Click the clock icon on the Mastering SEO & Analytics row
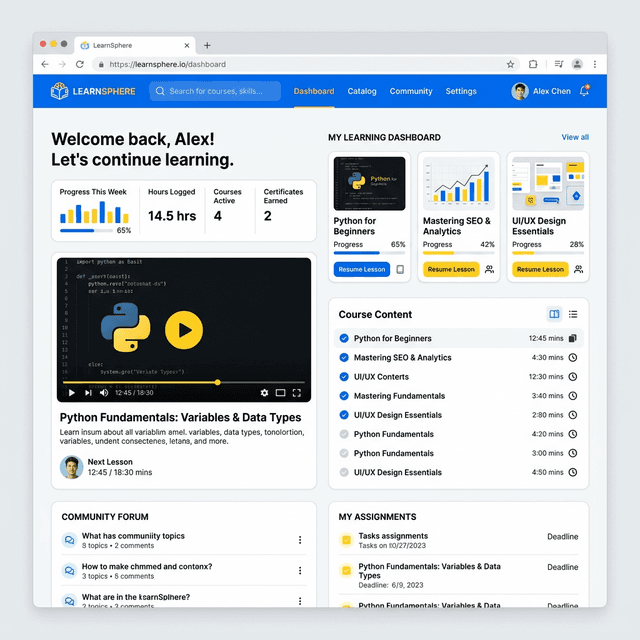This screenshot has width=640, height=640. pyautogui.click(x=573, y=358)
